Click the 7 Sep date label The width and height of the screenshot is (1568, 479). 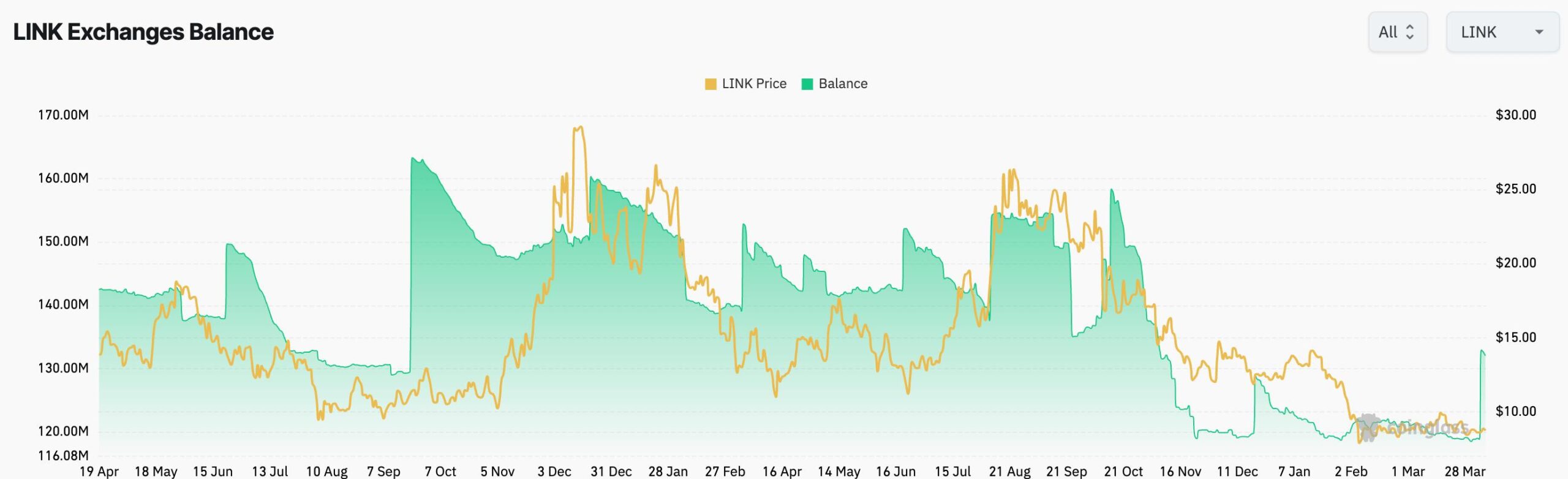point(383,472)
